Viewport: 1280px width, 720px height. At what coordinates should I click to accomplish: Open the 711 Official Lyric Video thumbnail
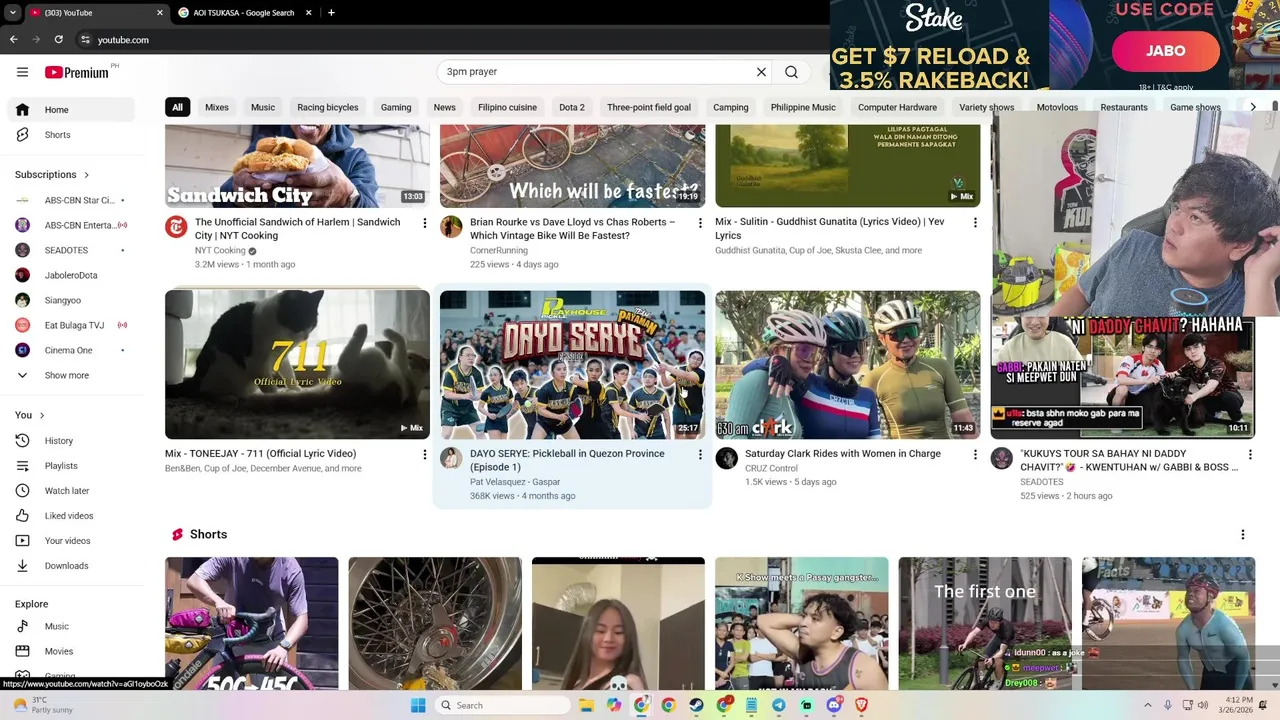tap(297, 364)
